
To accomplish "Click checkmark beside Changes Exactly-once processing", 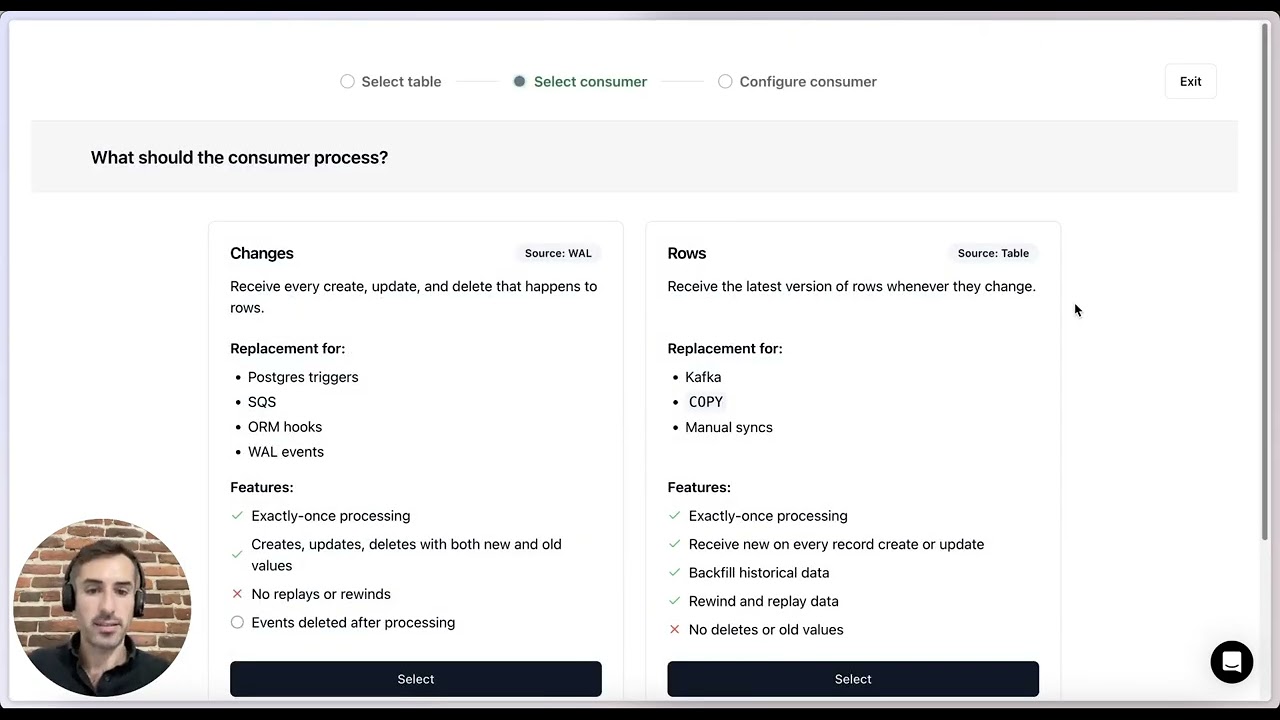I will point(237,516).
